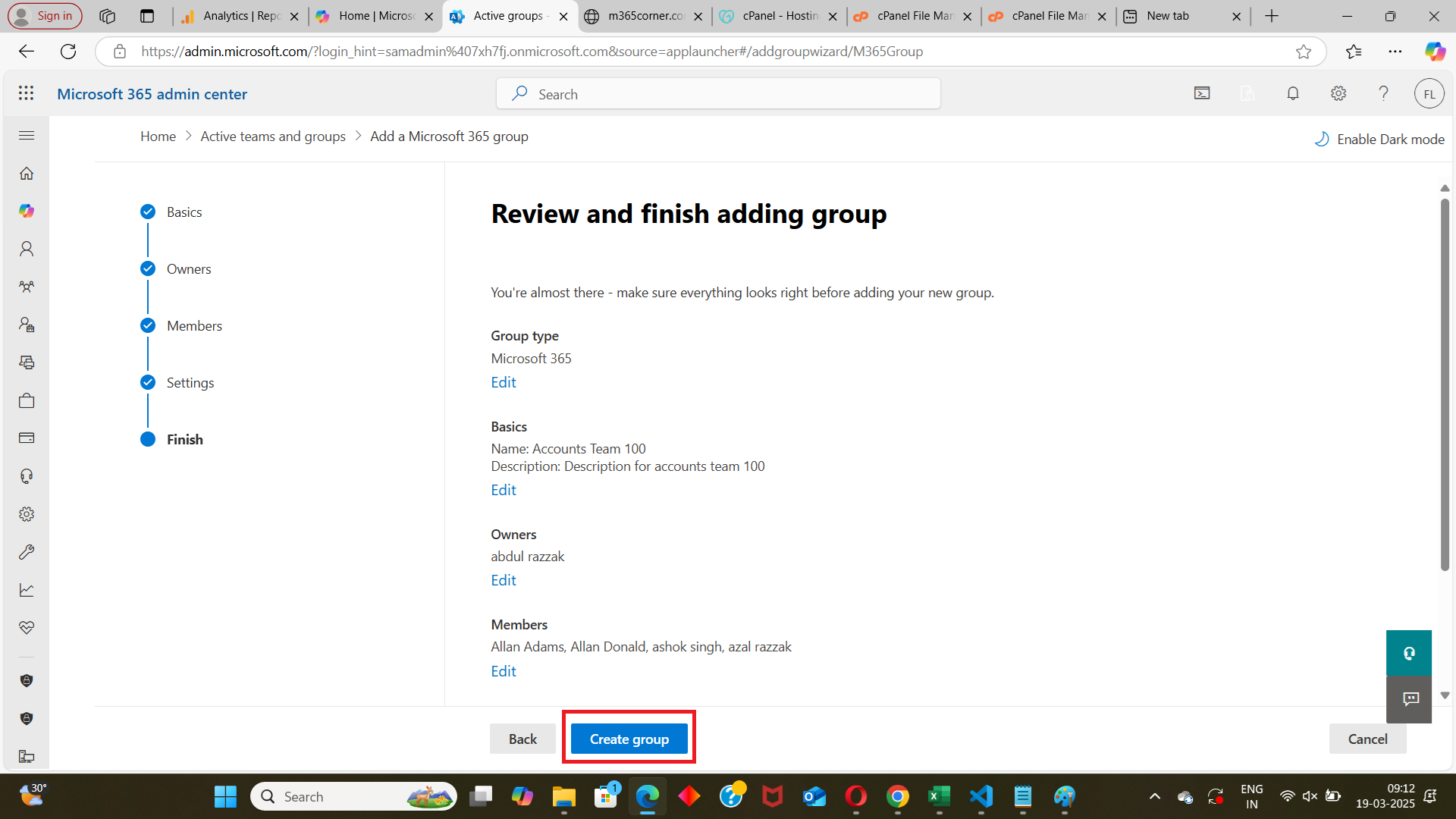Viewport: 1456px width, 819px height.
Task: Click the Create group button
Action: pyautogui.click(x=629, y=739)
